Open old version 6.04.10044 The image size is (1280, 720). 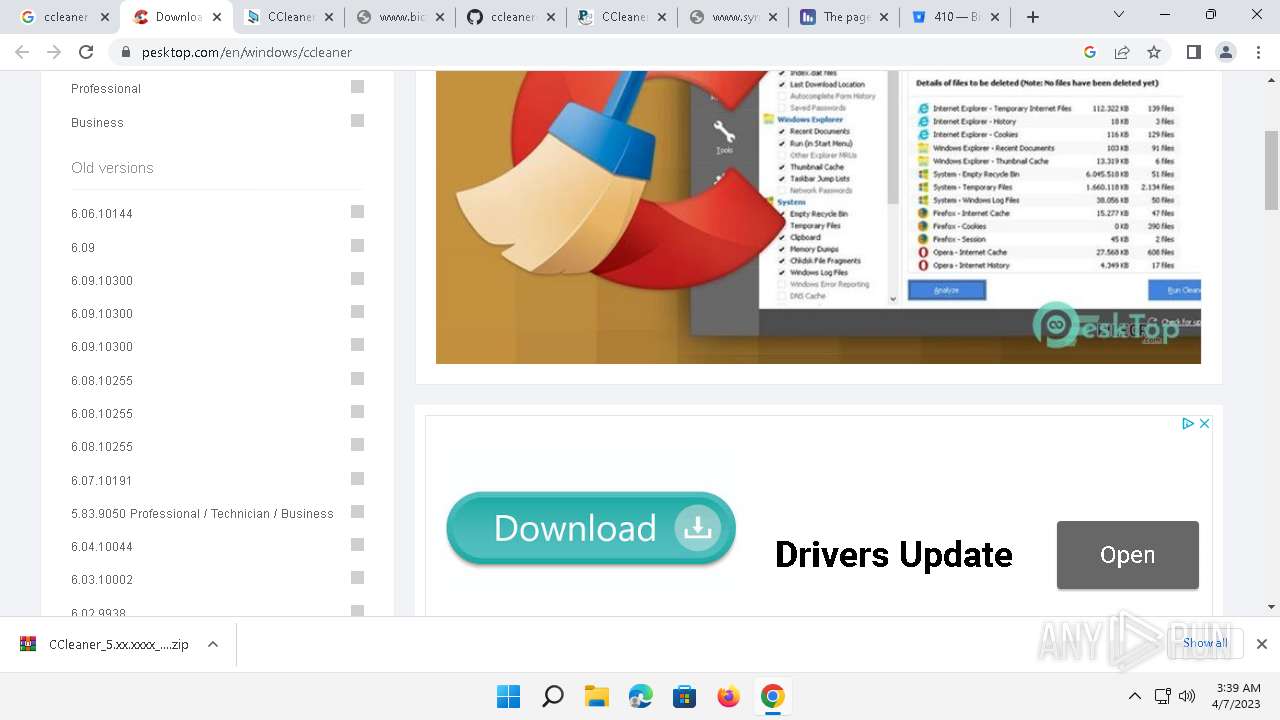point(102,547)
